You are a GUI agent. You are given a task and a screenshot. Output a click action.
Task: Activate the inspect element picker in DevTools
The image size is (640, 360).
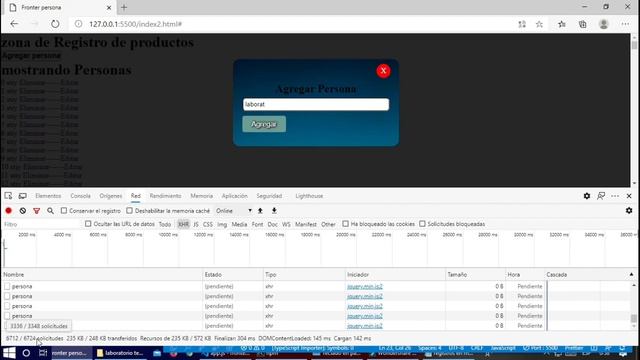(x=8, y=196)
